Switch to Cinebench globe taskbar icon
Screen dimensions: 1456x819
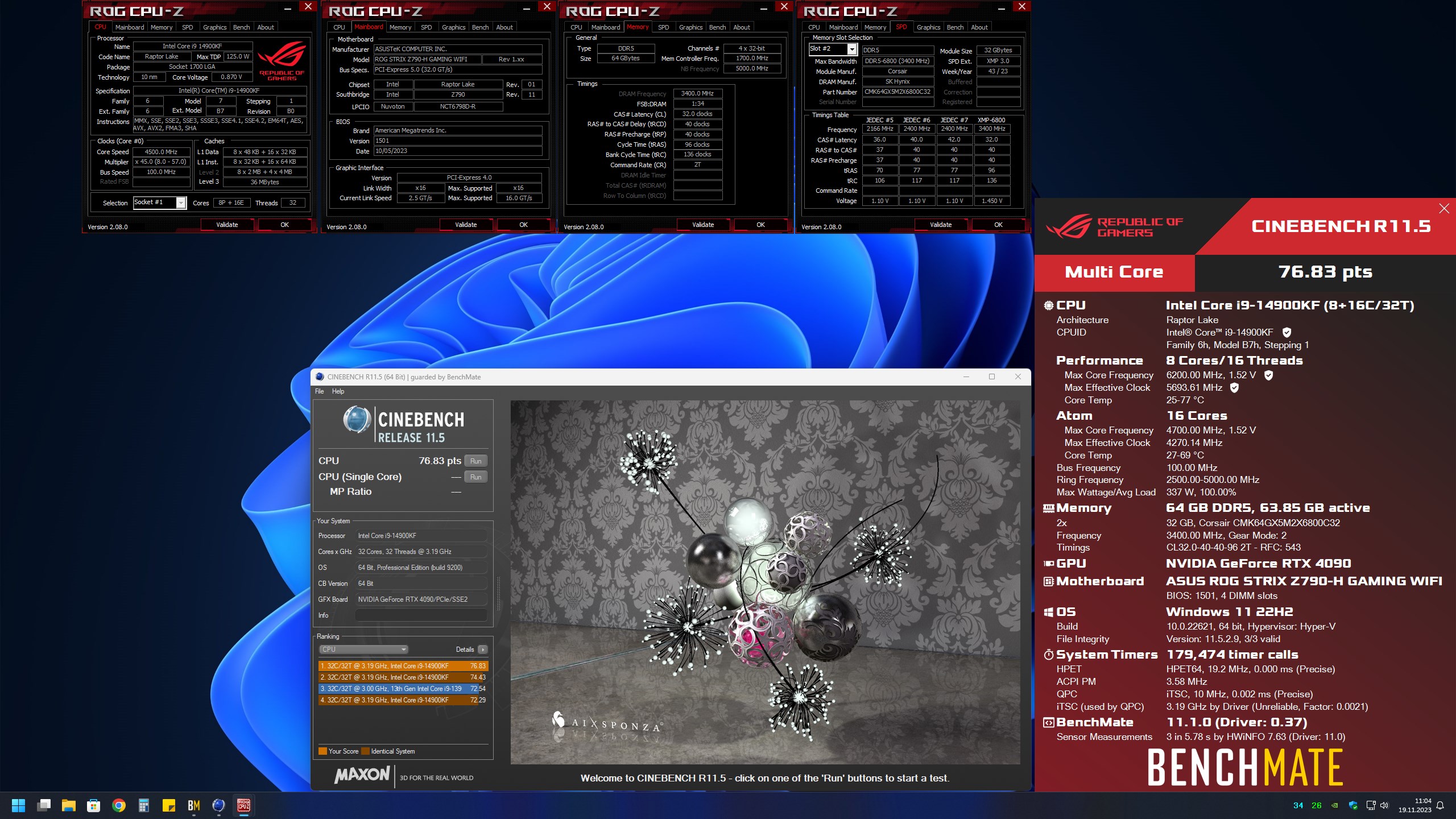219,805
